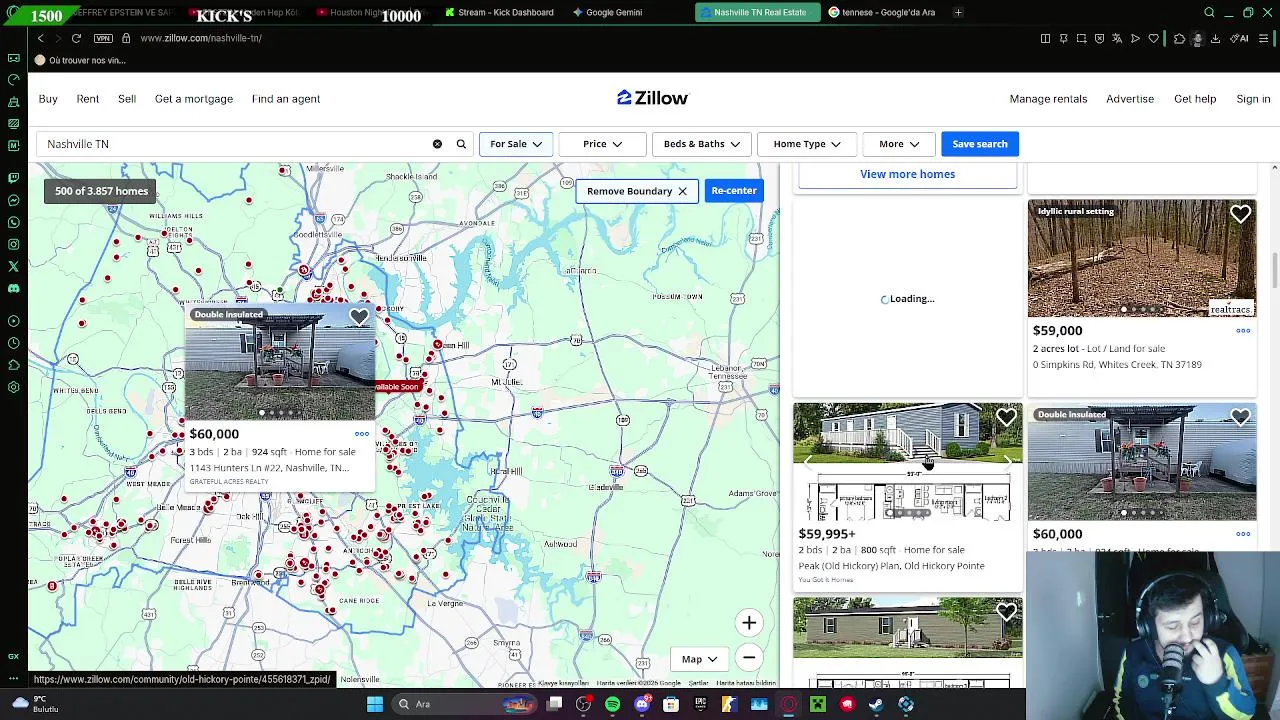Click the pinboard pin icon
1280x720 pixels.
[x=1063, y=38]
